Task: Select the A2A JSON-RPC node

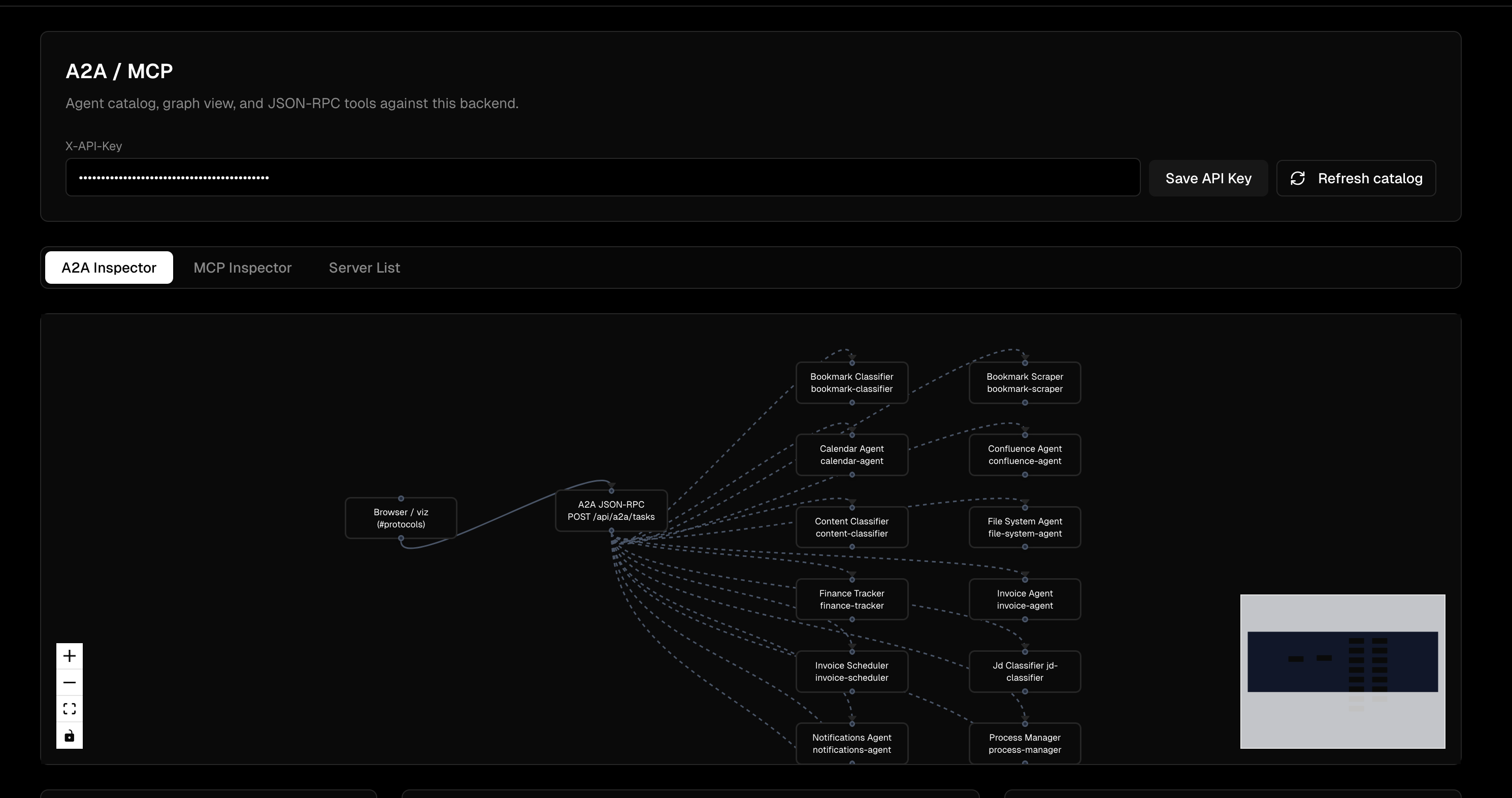Action: point(611,511)
